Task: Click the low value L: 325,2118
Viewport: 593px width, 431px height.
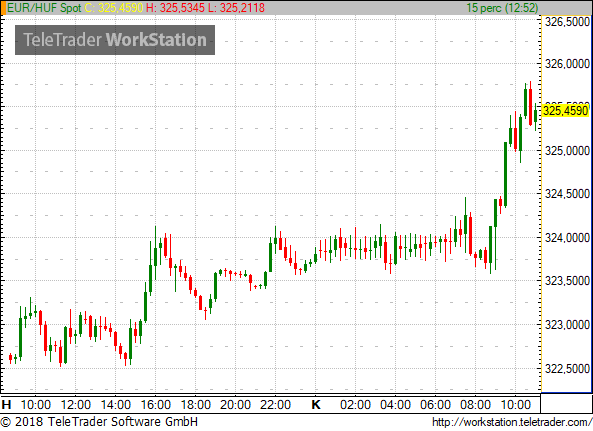Action: coord(236,8)
